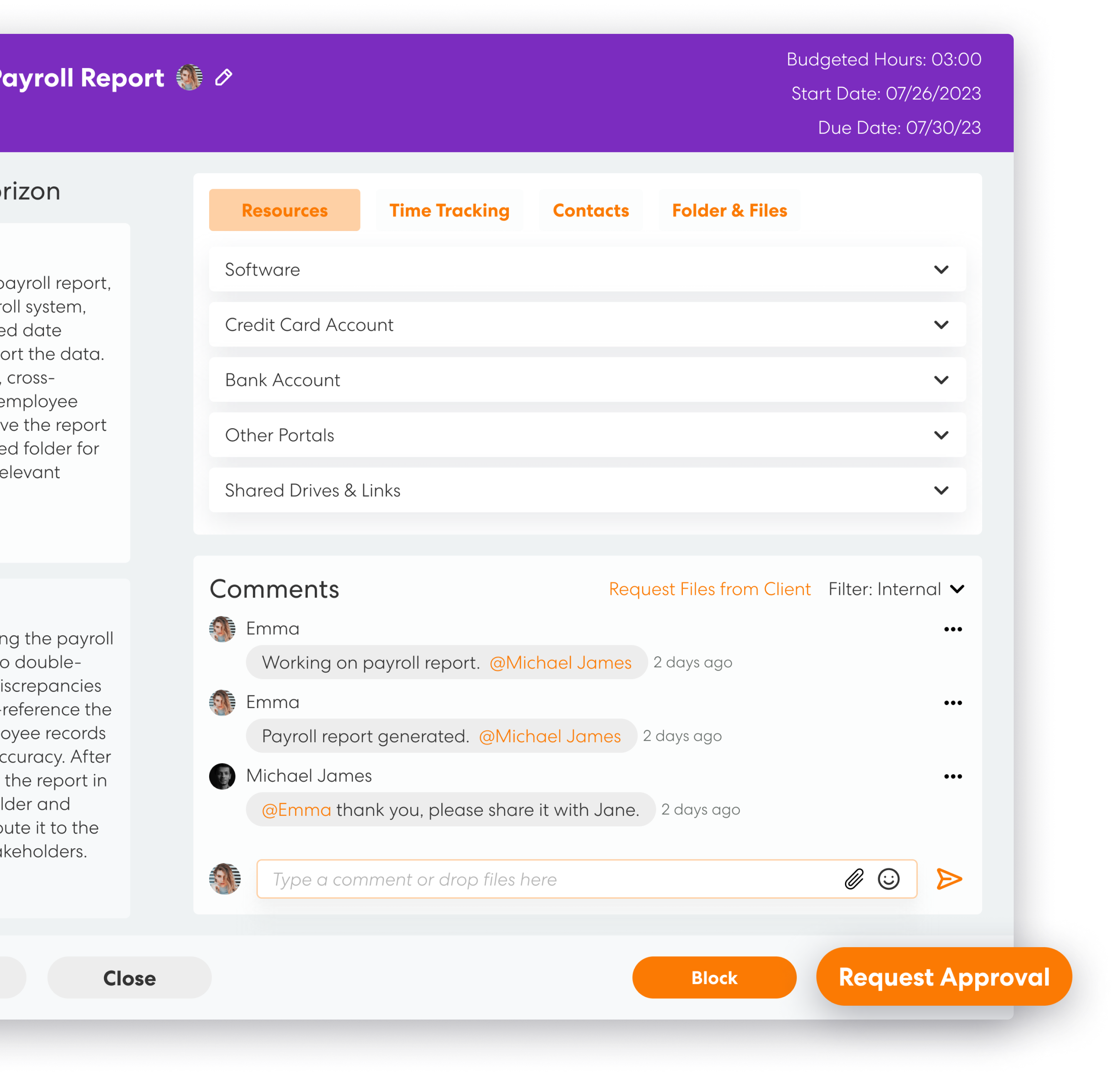
Task: Click the pencil edit icon beside Payroll Report
Action: point(223,78)
